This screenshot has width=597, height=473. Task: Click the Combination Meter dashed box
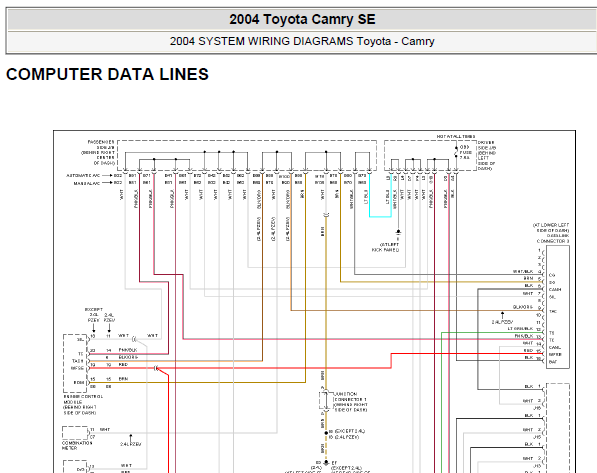[75, 433]
